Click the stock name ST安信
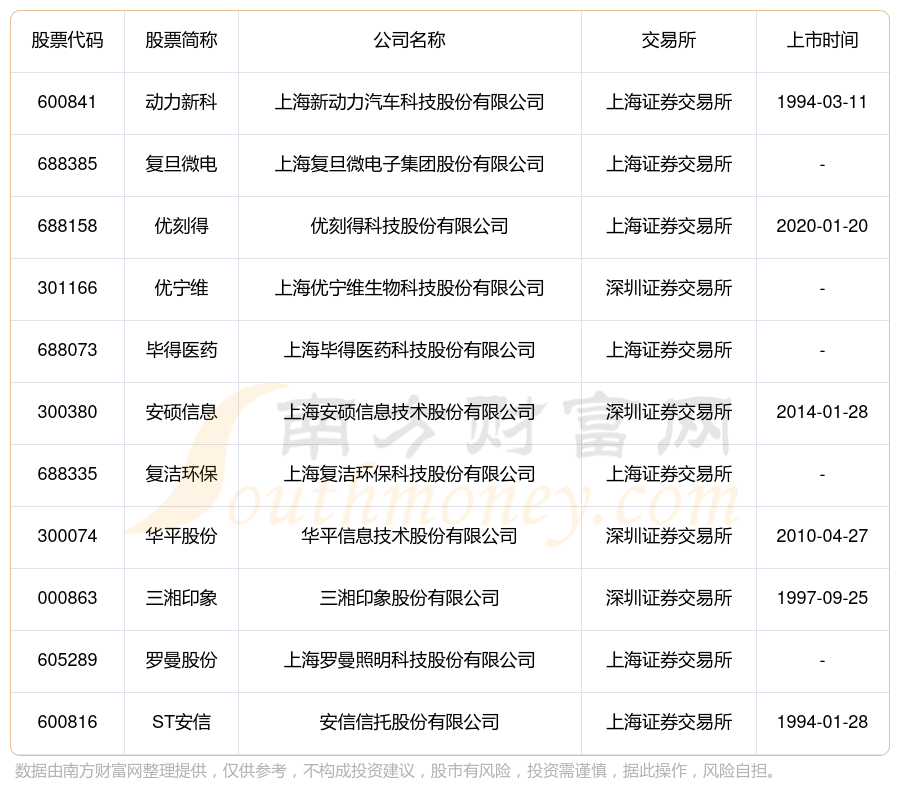The height and width of the screenshot is (800, 900). tap(181, 722)
